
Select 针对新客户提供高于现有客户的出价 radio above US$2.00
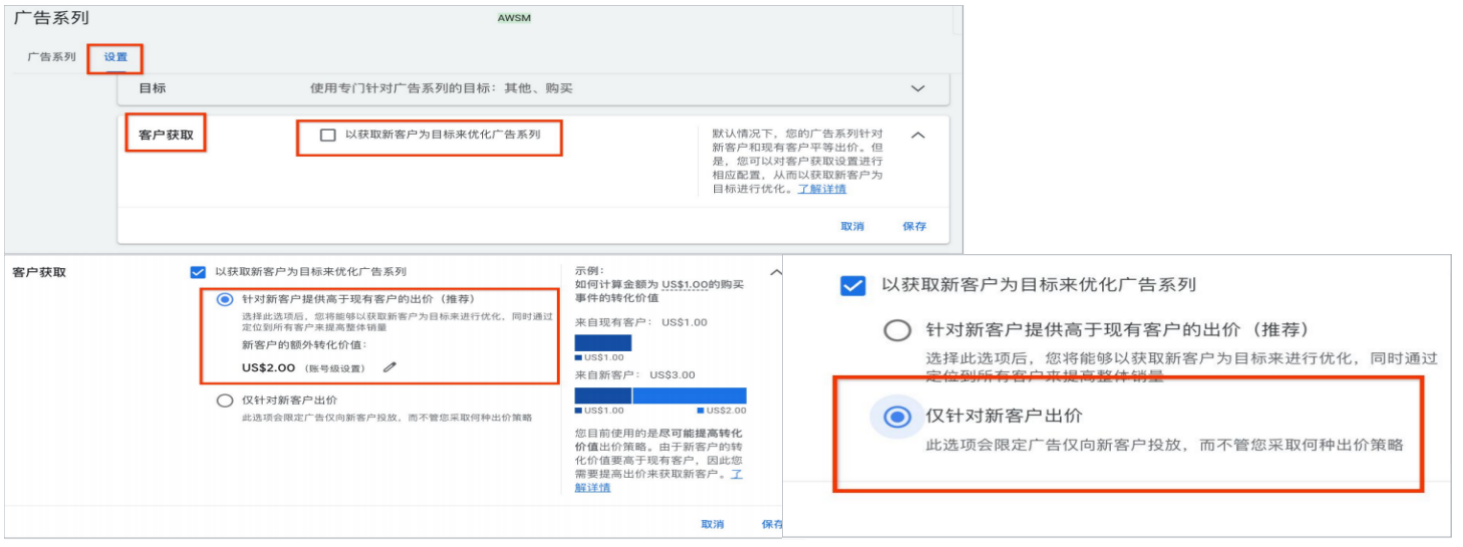(224, 299)
